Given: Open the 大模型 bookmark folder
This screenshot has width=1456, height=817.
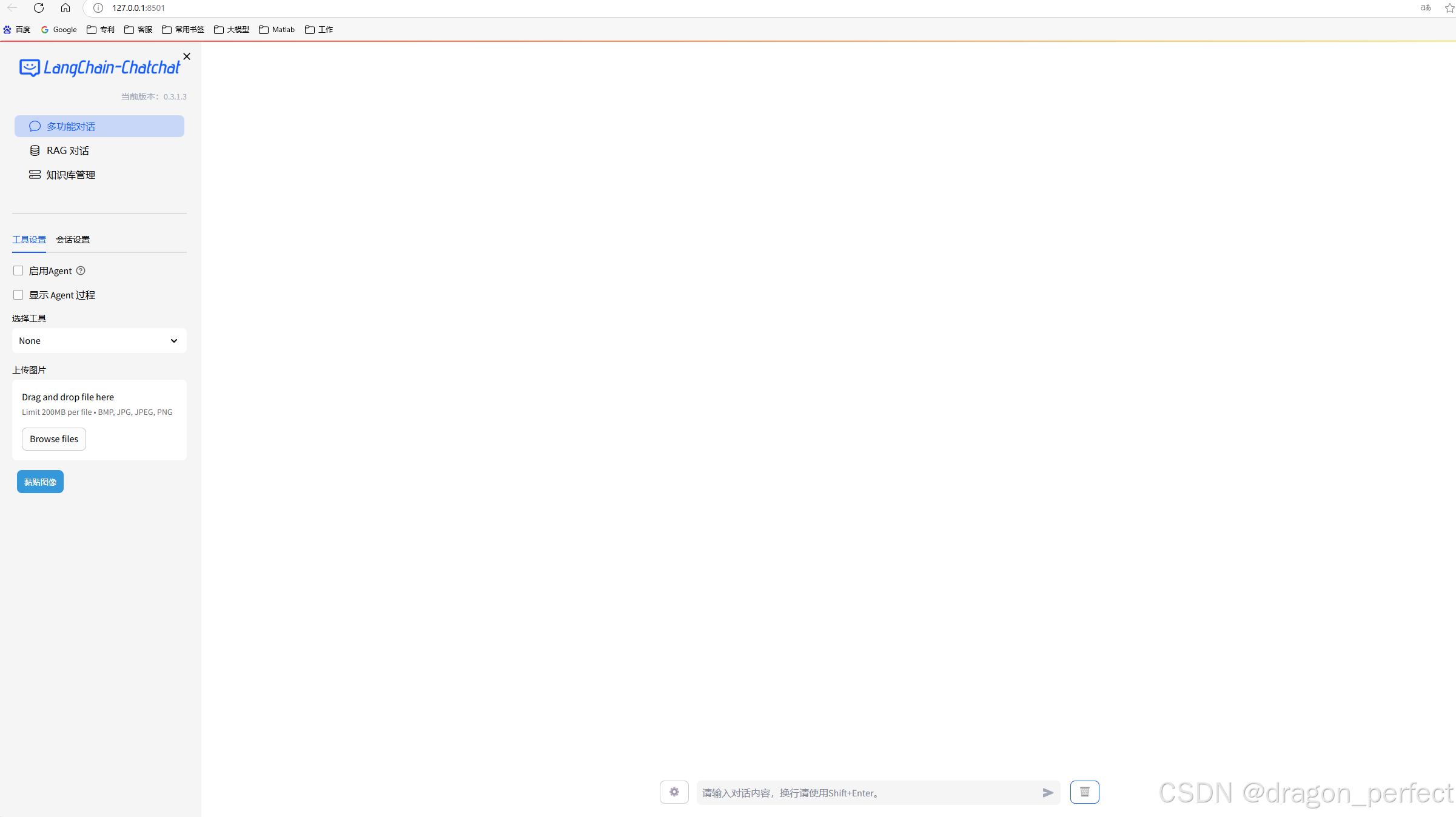Looking at the screenshot, I should click(x=232, y=29).
